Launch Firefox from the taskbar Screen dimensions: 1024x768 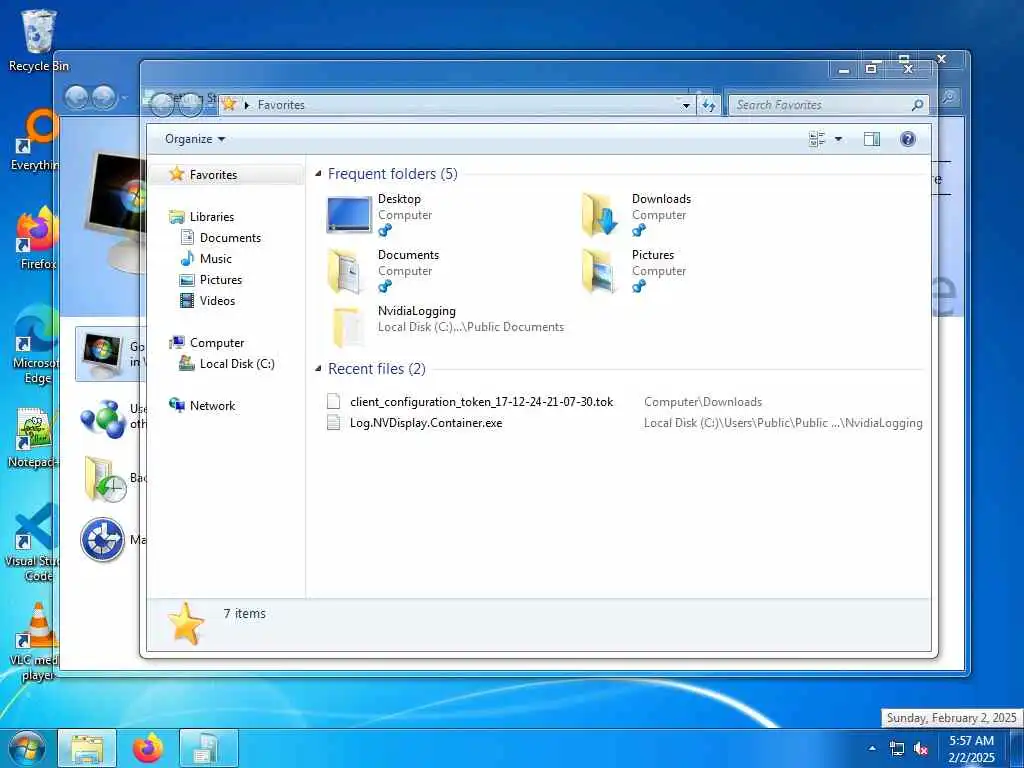[148, 749]
